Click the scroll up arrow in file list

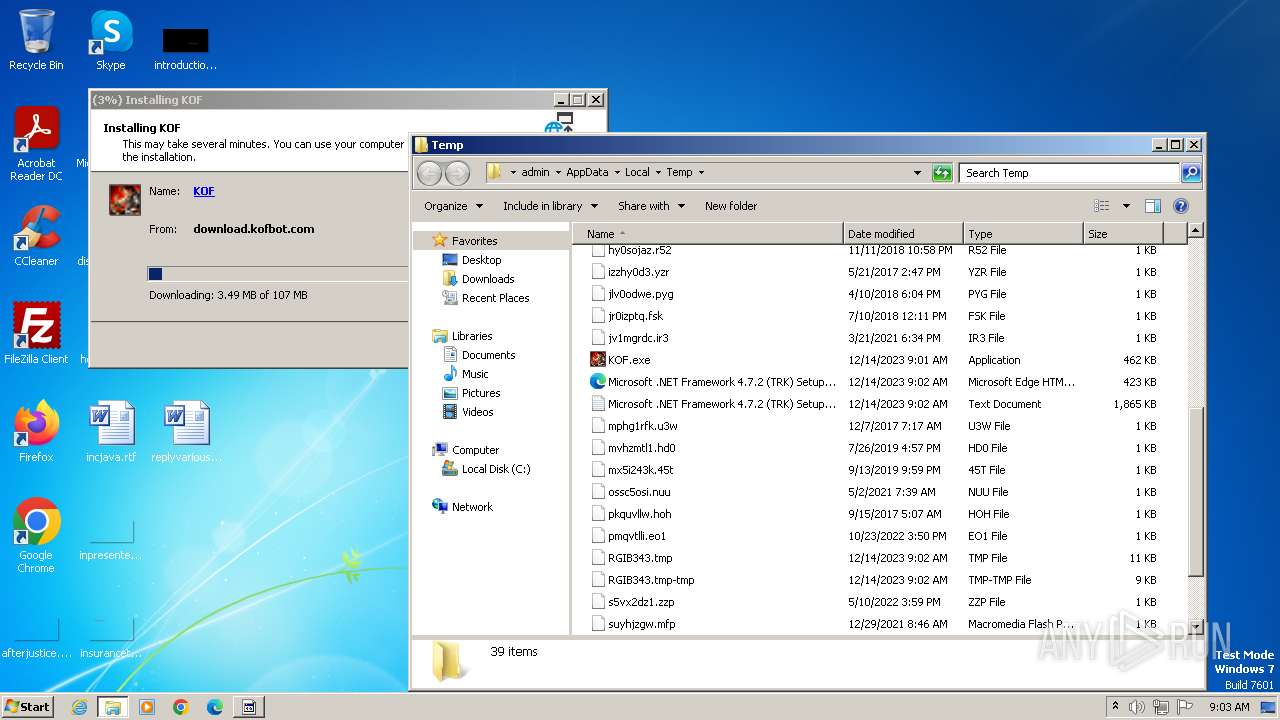click(x=1195, y=231)
